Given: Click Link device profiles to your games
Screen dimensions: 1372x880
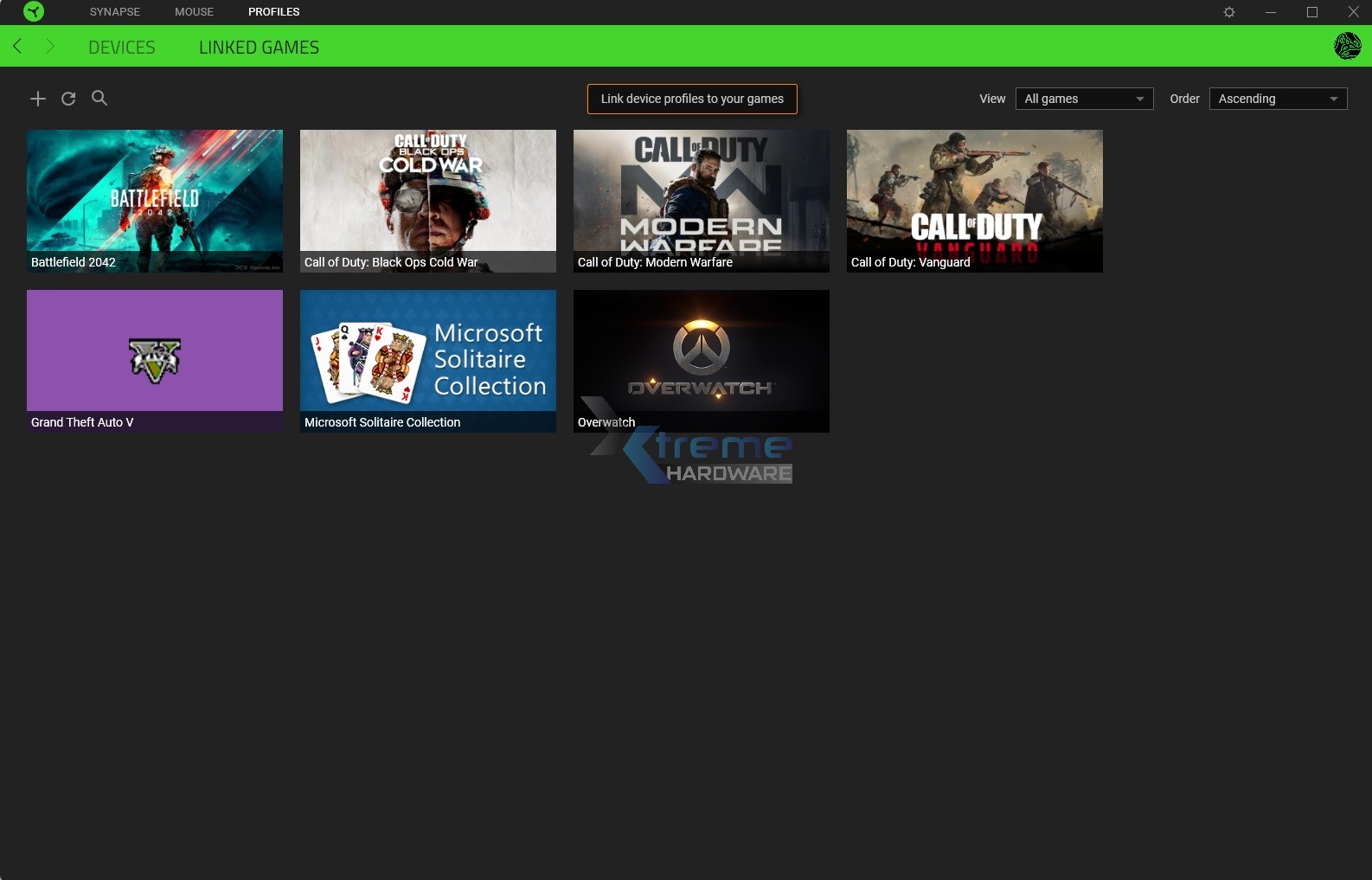Looking at the screenshot, I should [692, 99].
